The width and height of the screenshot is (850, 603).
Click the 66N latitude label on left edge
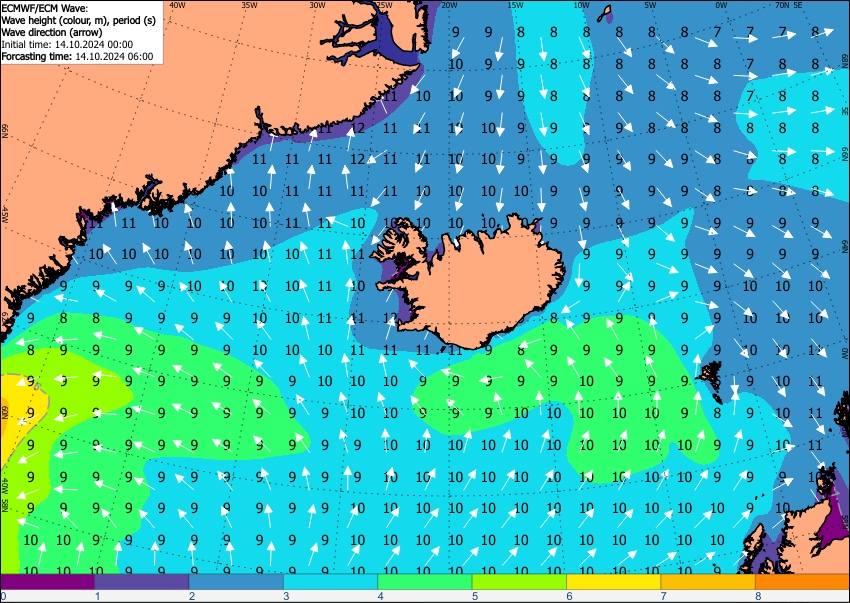5,131
